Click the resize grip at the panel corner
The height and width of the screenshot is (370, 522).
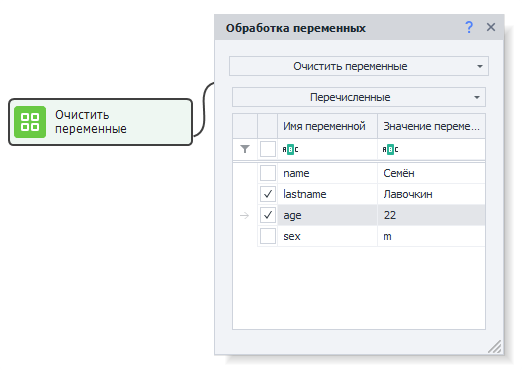click(495, 347)
